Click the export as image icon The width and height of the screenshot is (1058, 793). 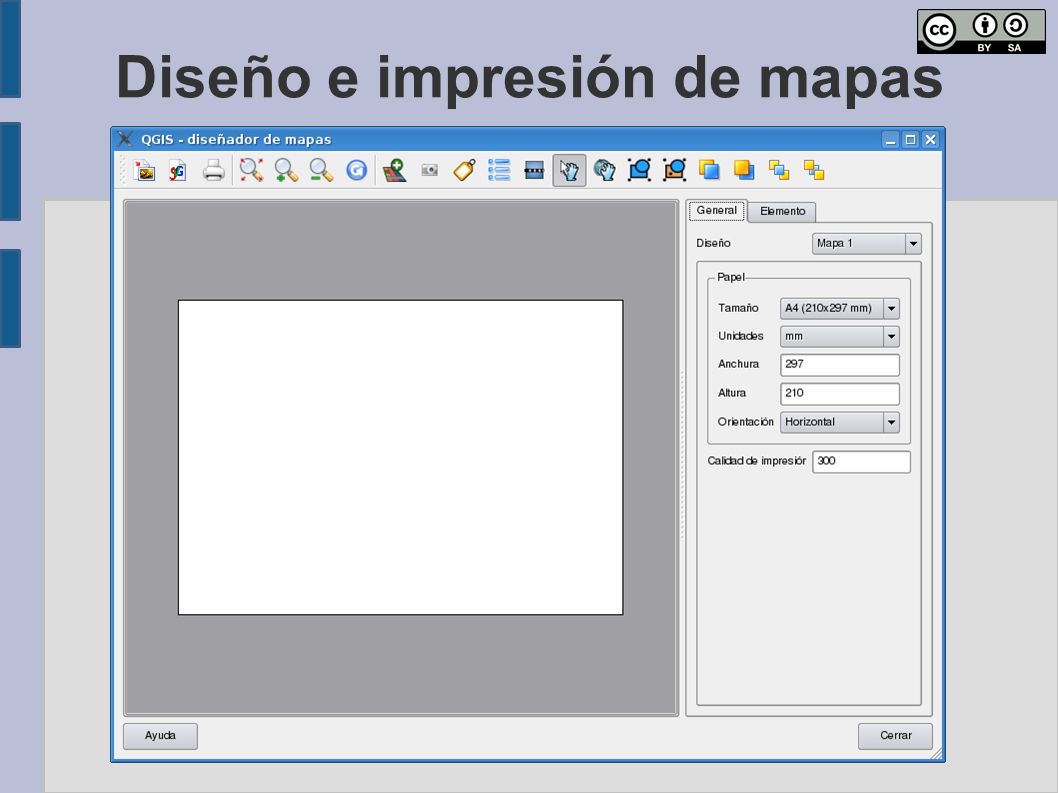coord(144,171)
